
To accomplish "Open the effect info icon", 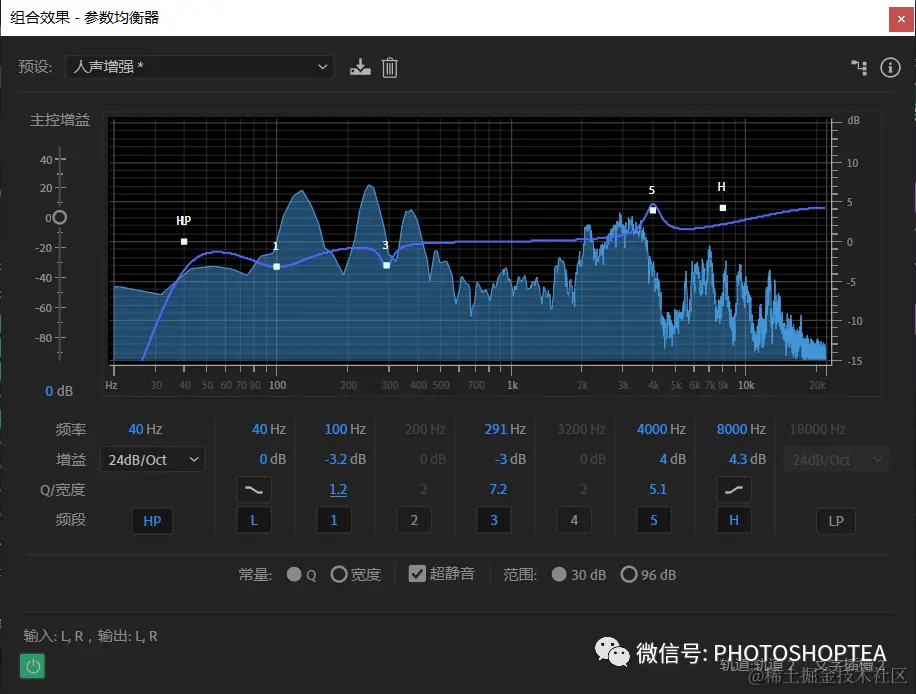I will pyautogui.click(x=890, y=67).
